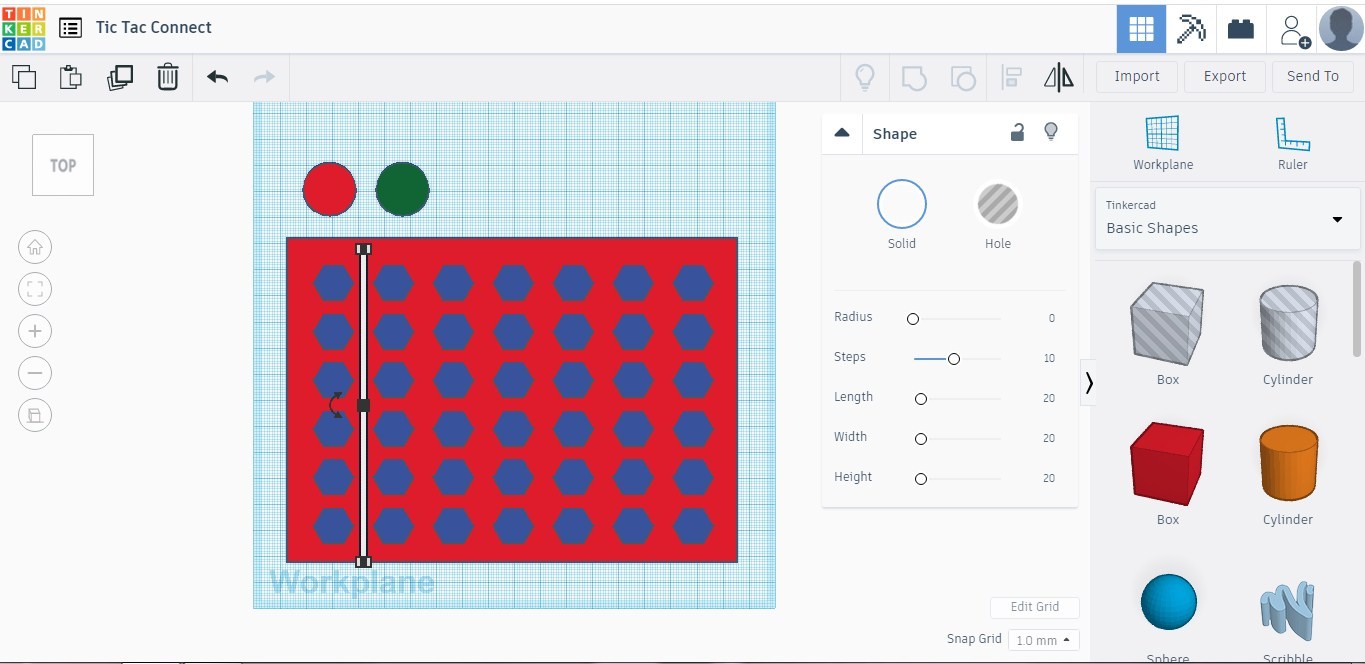Click the Ungroup shapes icon
Viewport: 1365px width, 664px height.
coord(962,77)
